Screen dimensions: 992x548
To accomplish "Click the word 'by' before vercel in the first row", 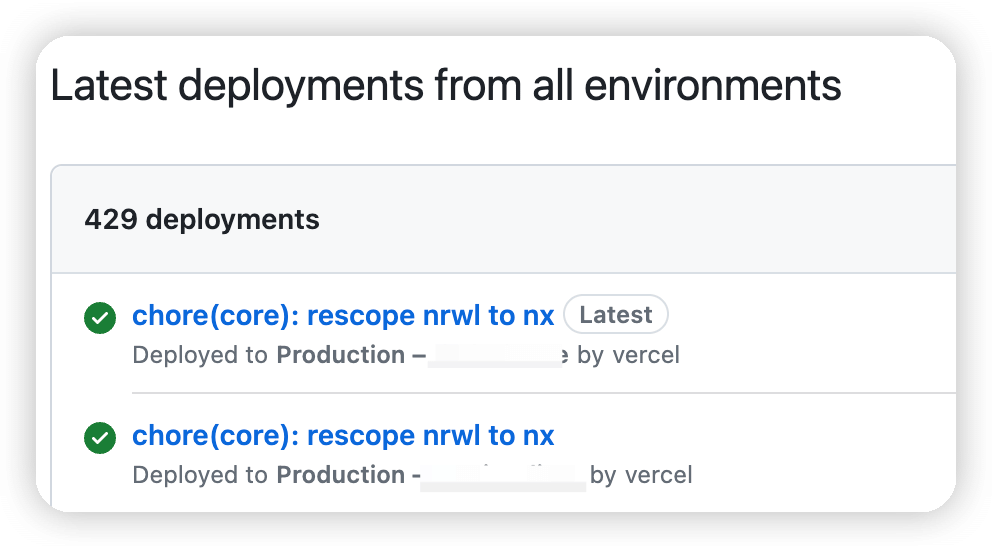I will click(590, 356).
